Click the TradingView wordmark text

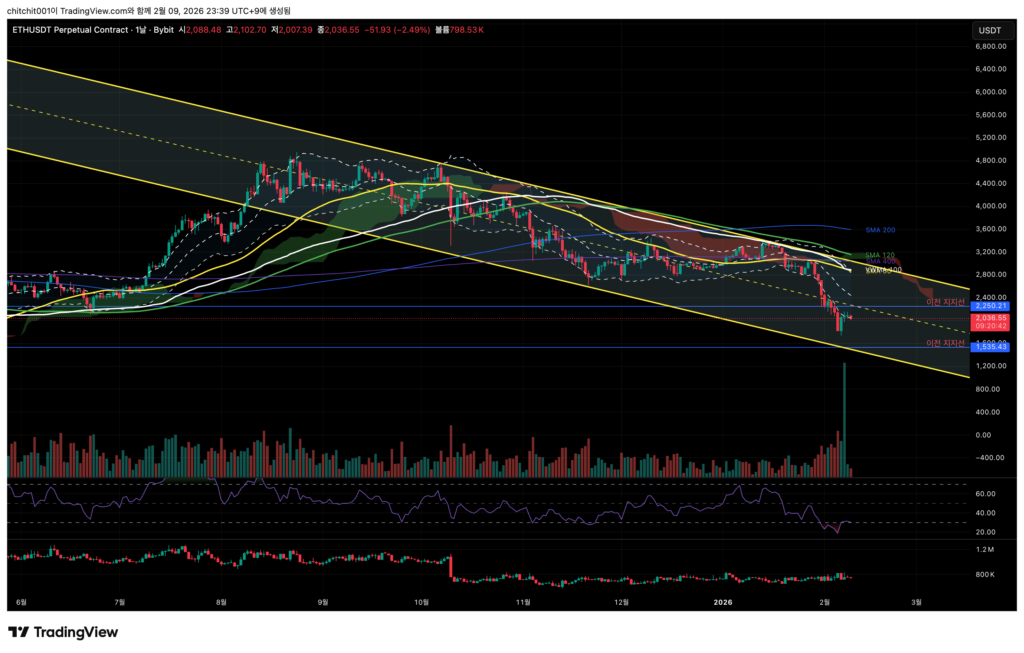point(76,632)
